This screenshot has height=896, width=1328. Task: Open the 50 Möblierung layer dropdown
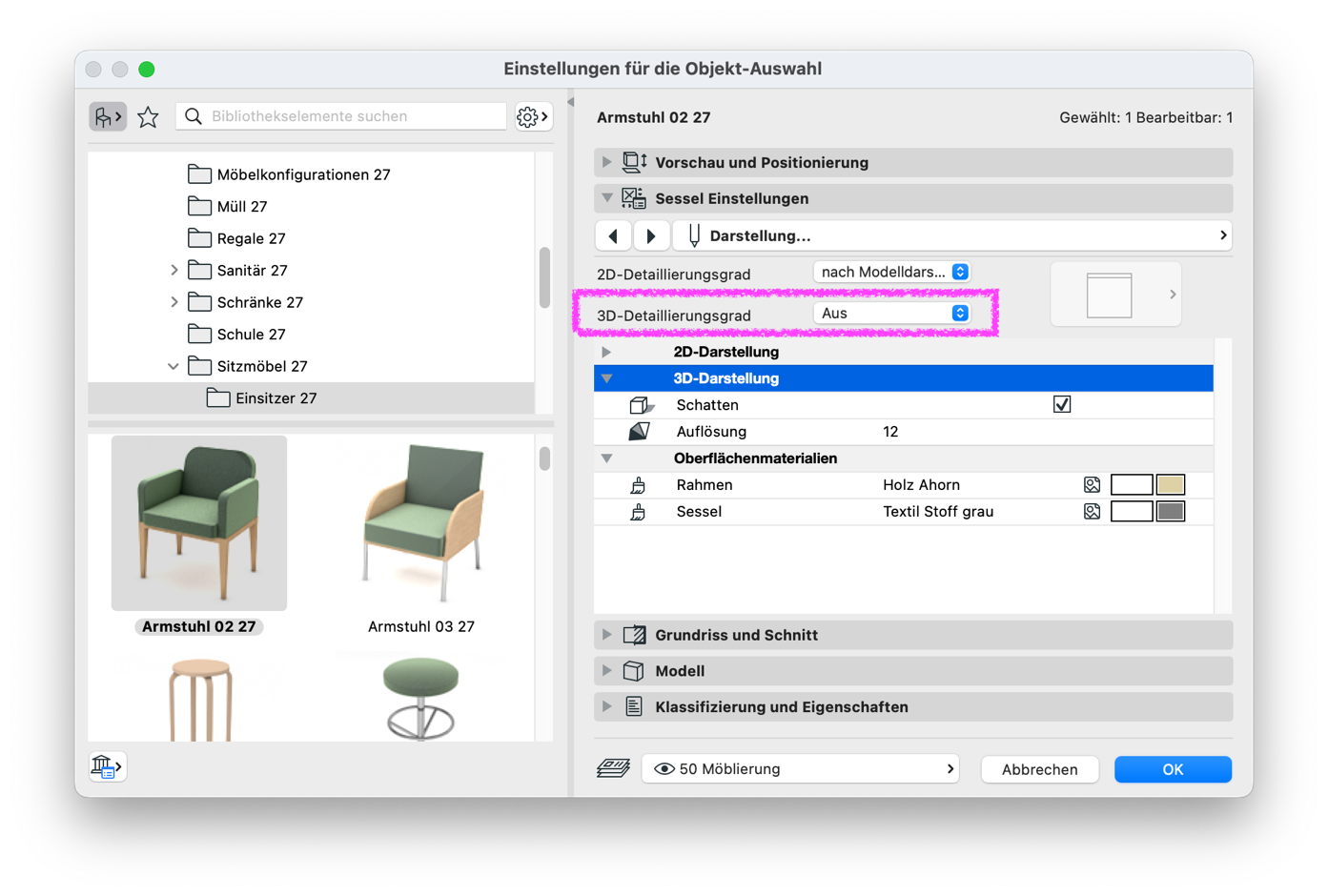point(801,769)
